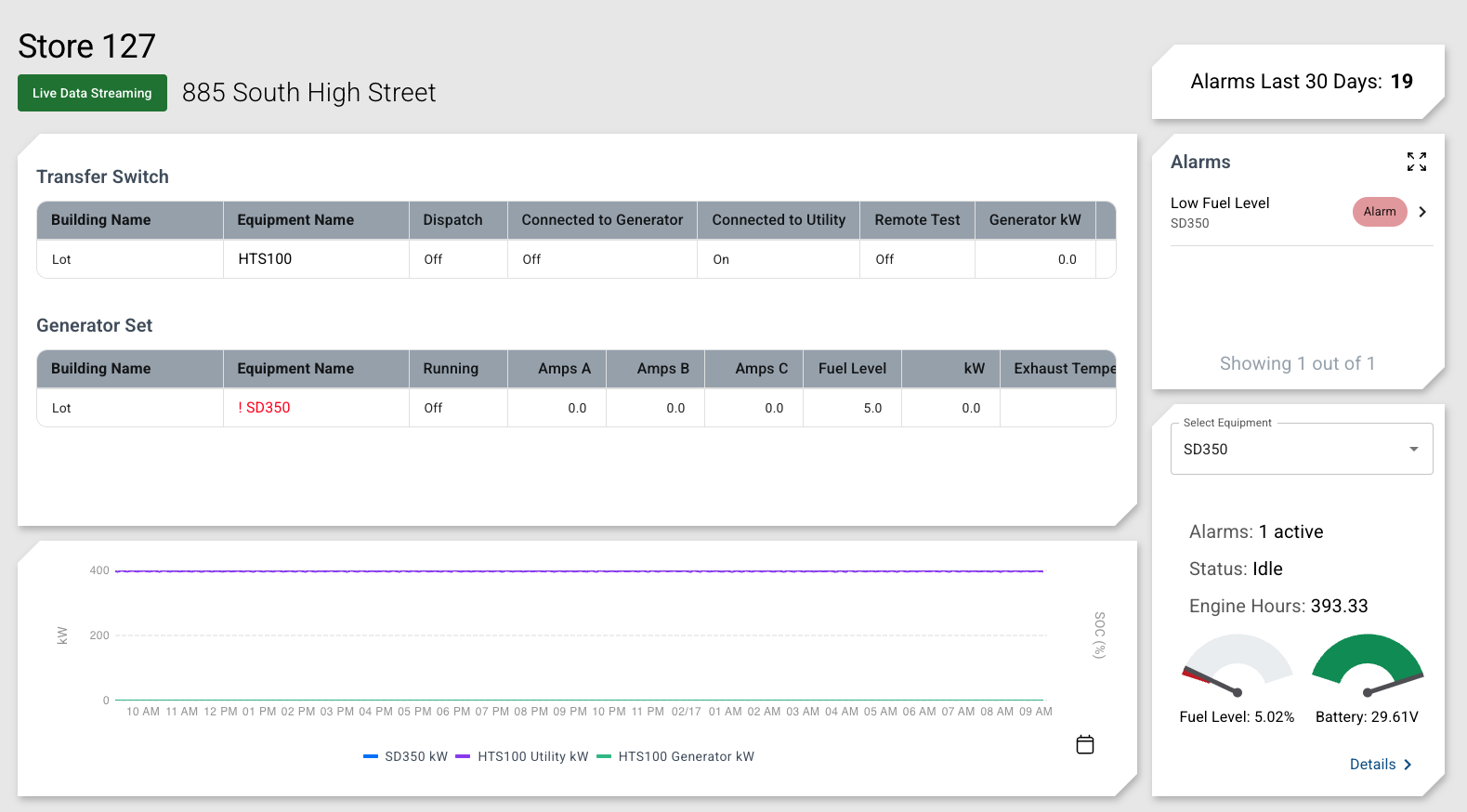The height and width of the screenshot is (812, 1467).
Task: Click the Low Fuel Level alarm chevron
Action: (x=1422, y=212)
